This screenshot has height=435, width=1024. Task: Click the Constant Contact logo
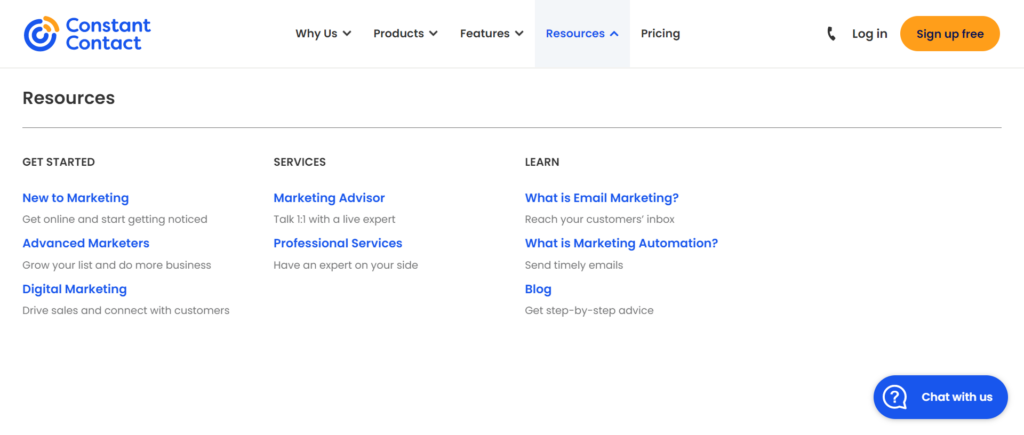click(87, 33)
